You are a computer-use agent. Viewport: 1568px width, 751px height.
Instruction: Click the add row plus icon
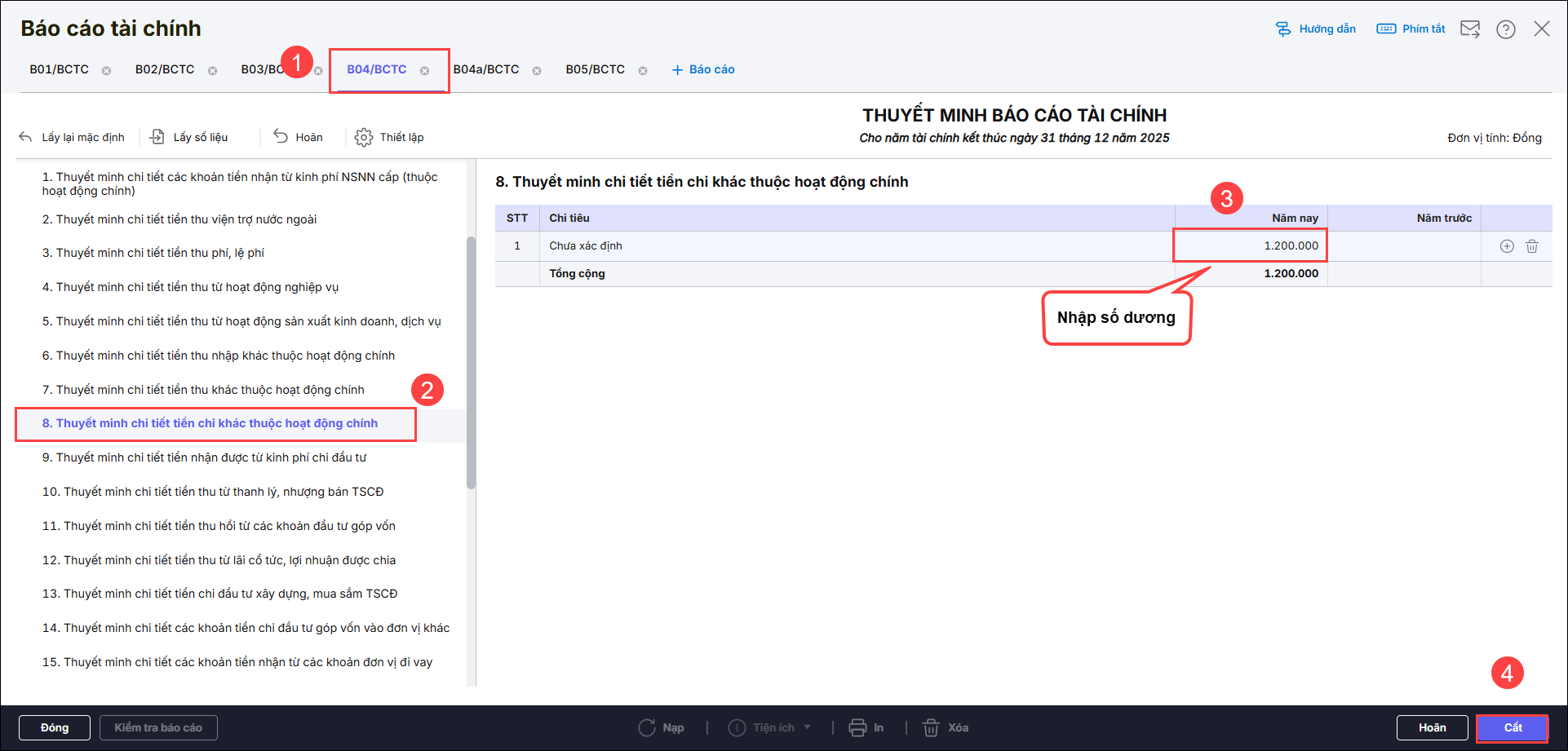pos(1507,246)
